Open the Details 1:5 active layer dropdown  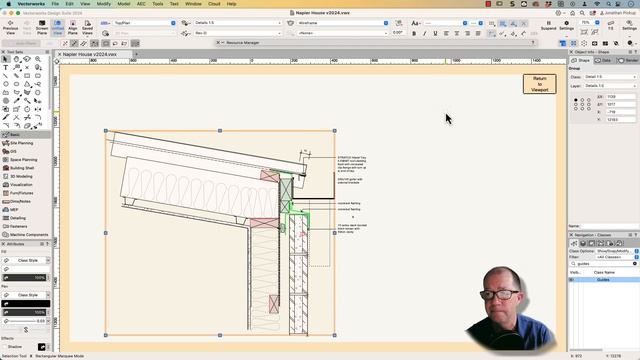(x=238, y=23)
